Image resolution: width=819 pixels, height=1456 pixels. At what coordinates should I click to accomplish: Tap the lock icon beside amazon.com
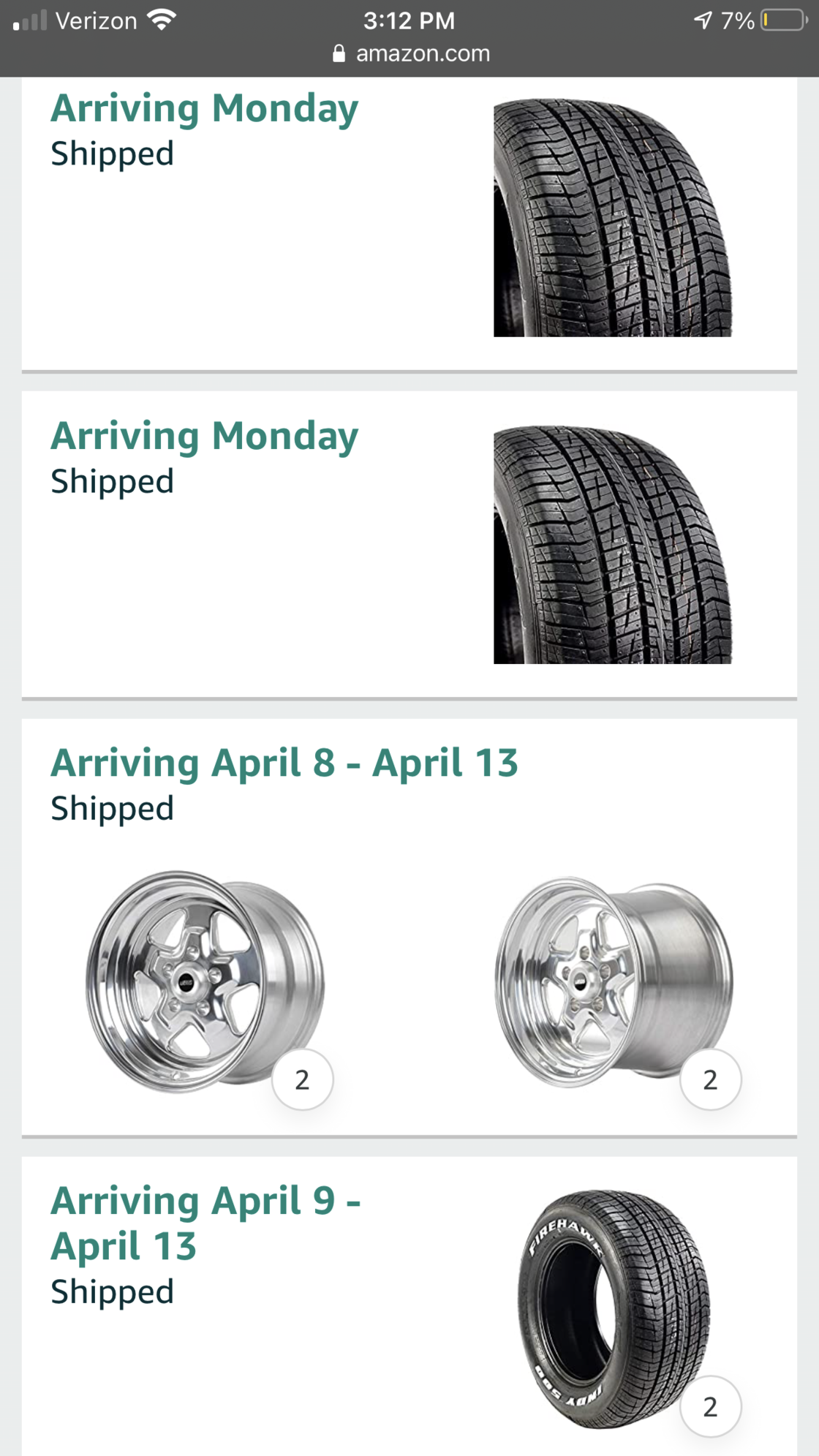(x=339, y=53)
